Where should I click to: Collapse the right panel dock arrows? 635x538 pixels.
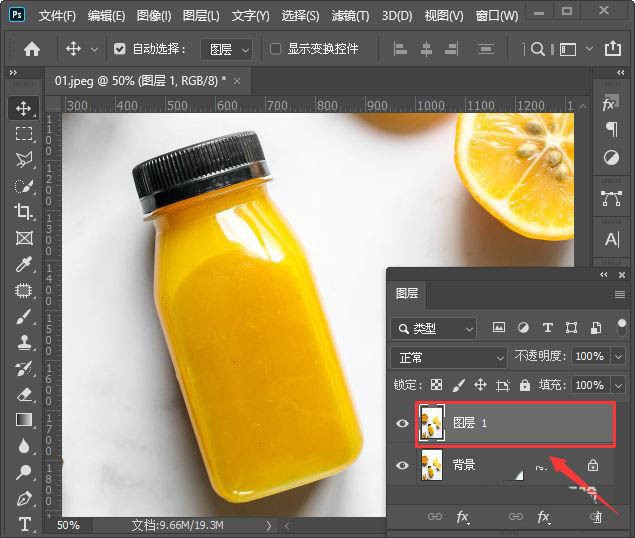click(x=620, y=73)
